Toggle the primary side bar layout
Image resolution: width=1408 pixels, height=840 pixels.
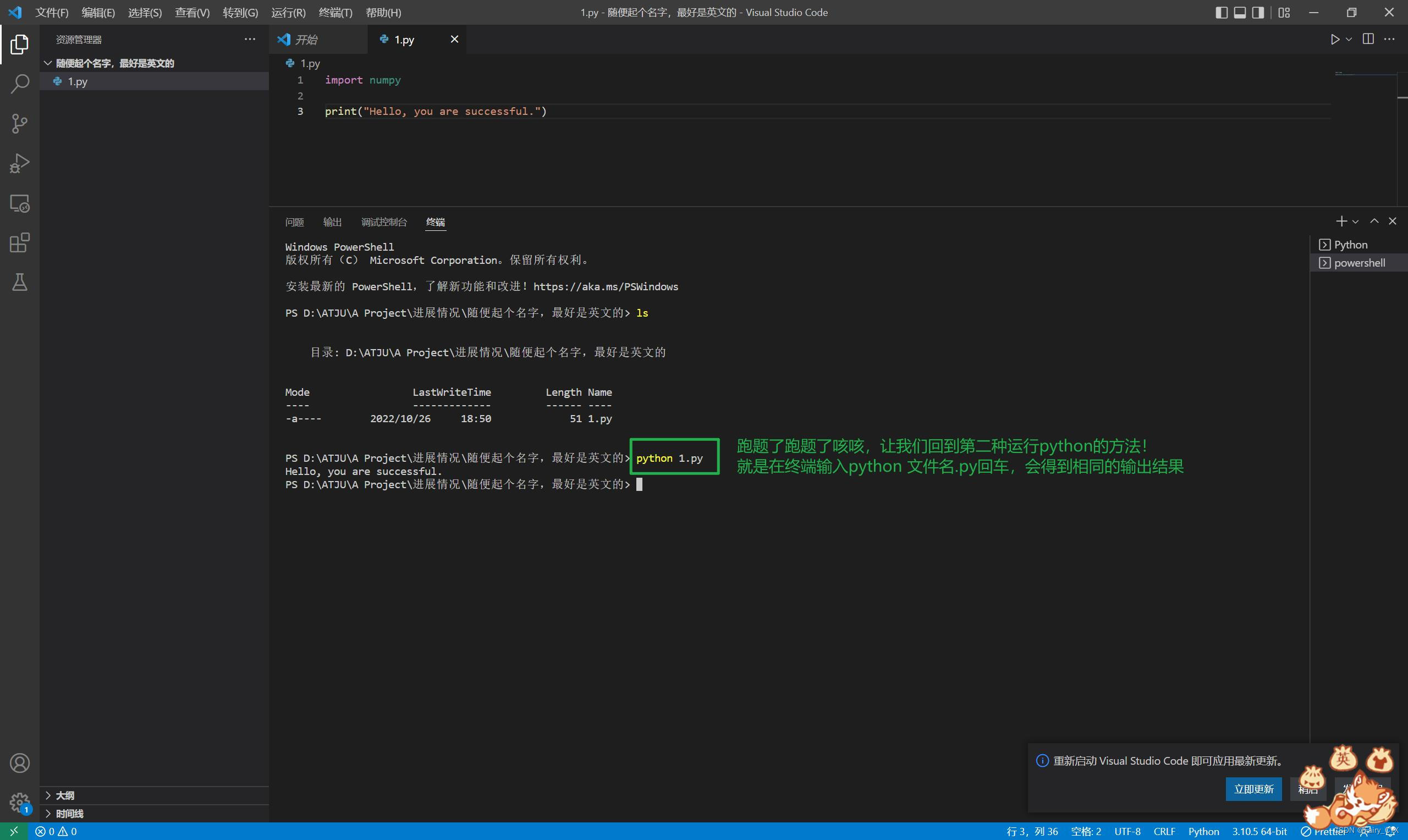pos(1221,13)
